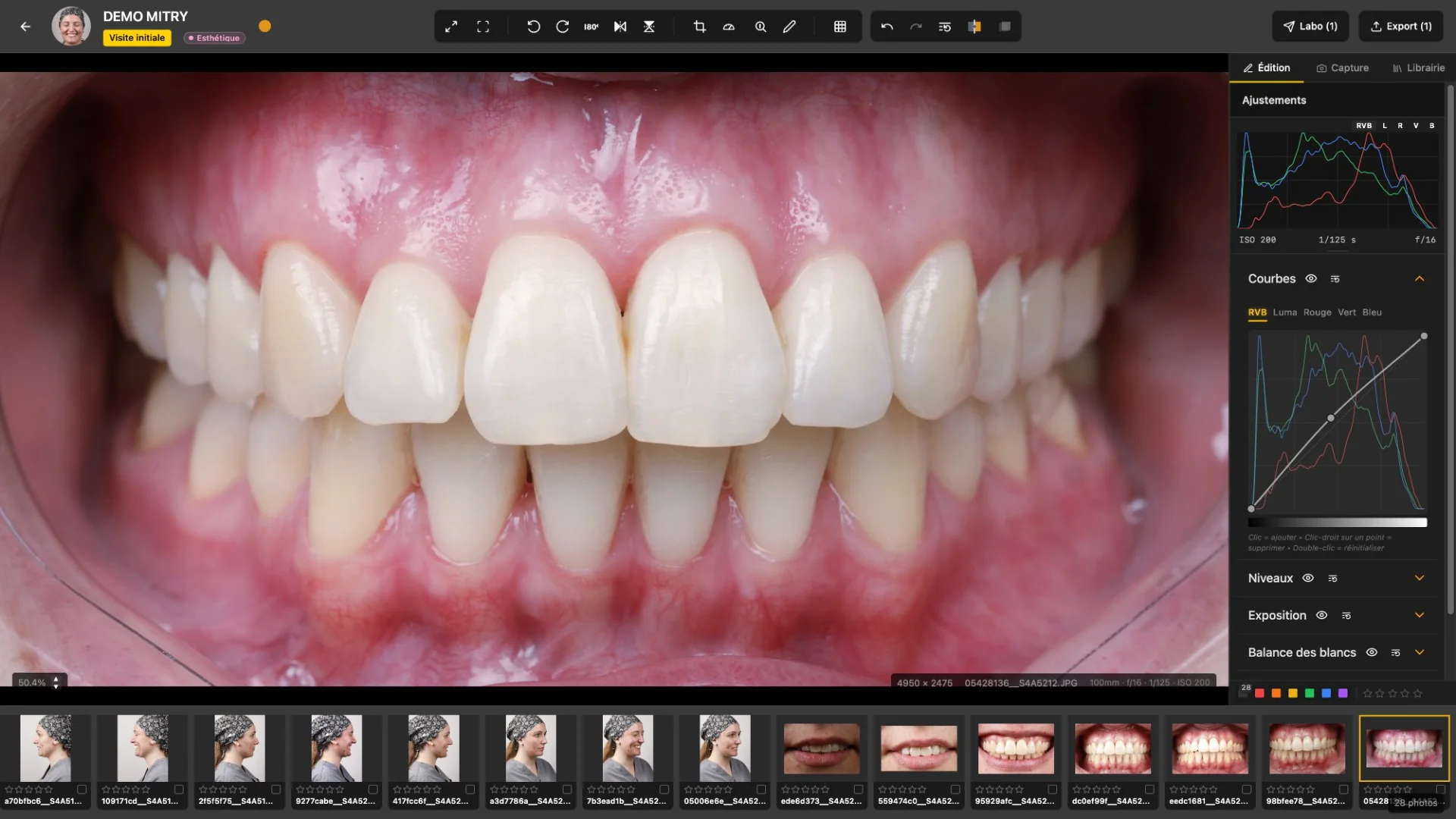Check the box for thumbnail ede6d373

coord(858,789)
